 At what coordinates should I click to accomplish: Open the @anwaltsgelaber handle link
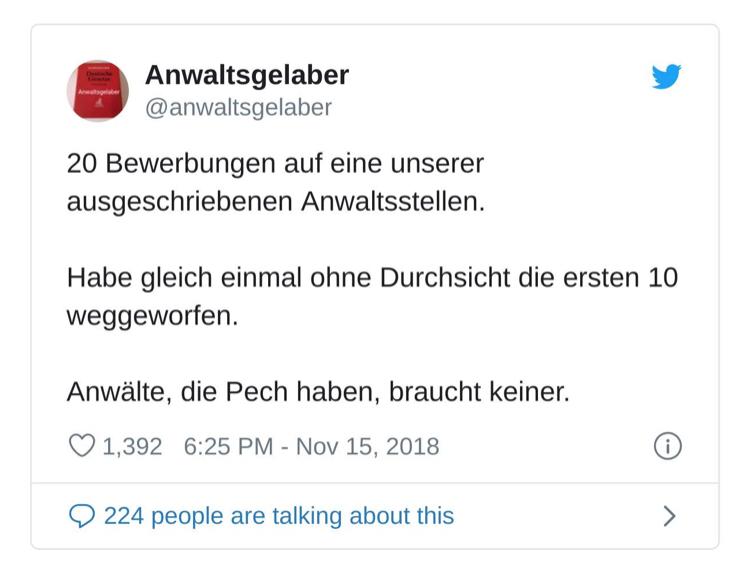click(238, 107)
